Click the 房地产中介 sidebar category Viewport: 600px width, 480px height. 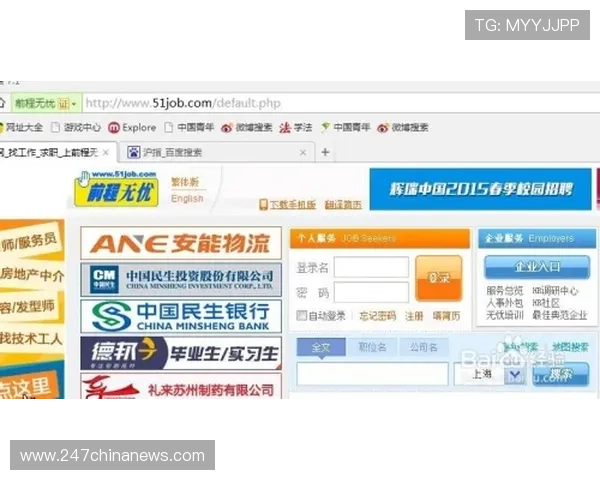click(x=32, y=274)
